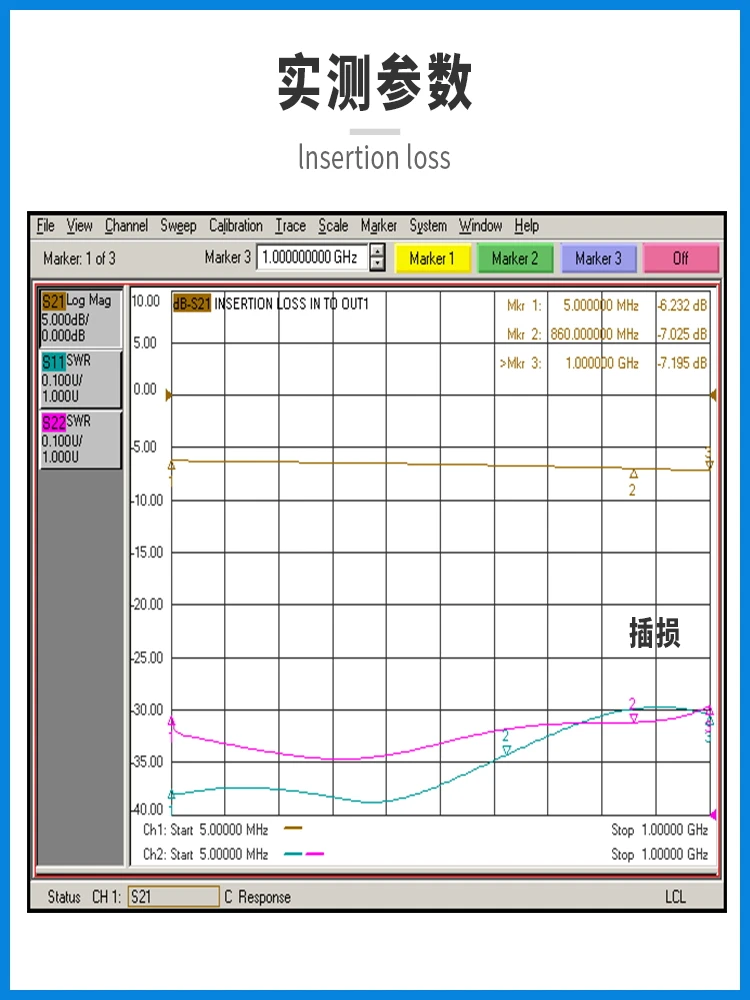This screenshot has height=1000, width=750.
Task: Open the Trace menu
Action: (x=290, y=226)
